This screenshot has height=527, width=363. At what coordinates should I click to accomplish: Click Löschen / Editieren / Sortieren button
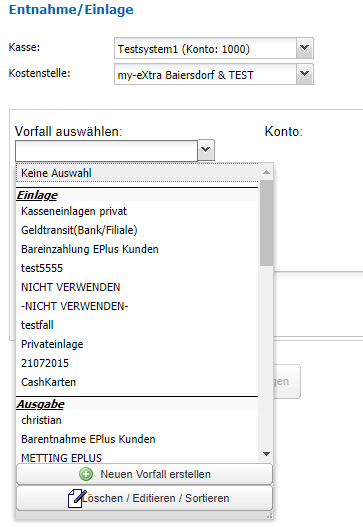point(144,498)
